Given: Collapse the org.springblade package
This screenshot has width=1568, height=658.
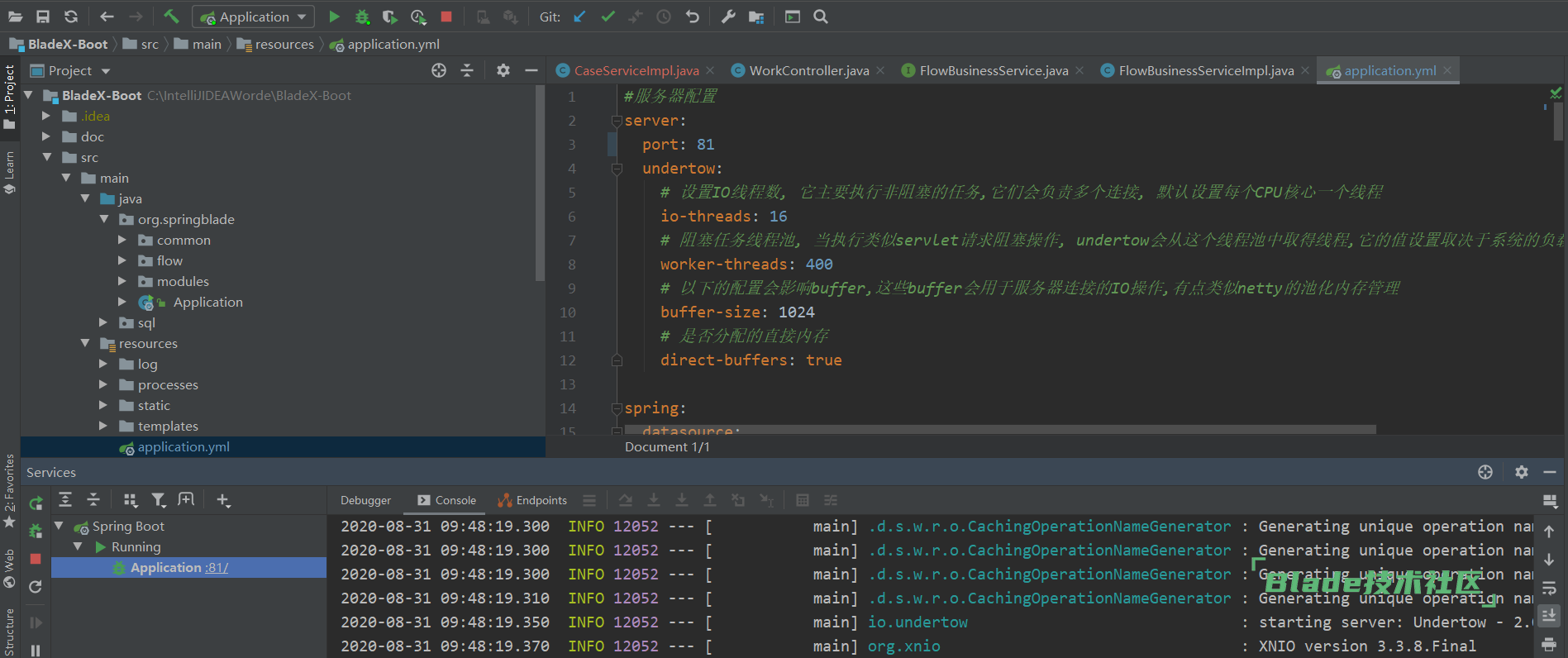Looking at the screenshot, I should 104,219.
